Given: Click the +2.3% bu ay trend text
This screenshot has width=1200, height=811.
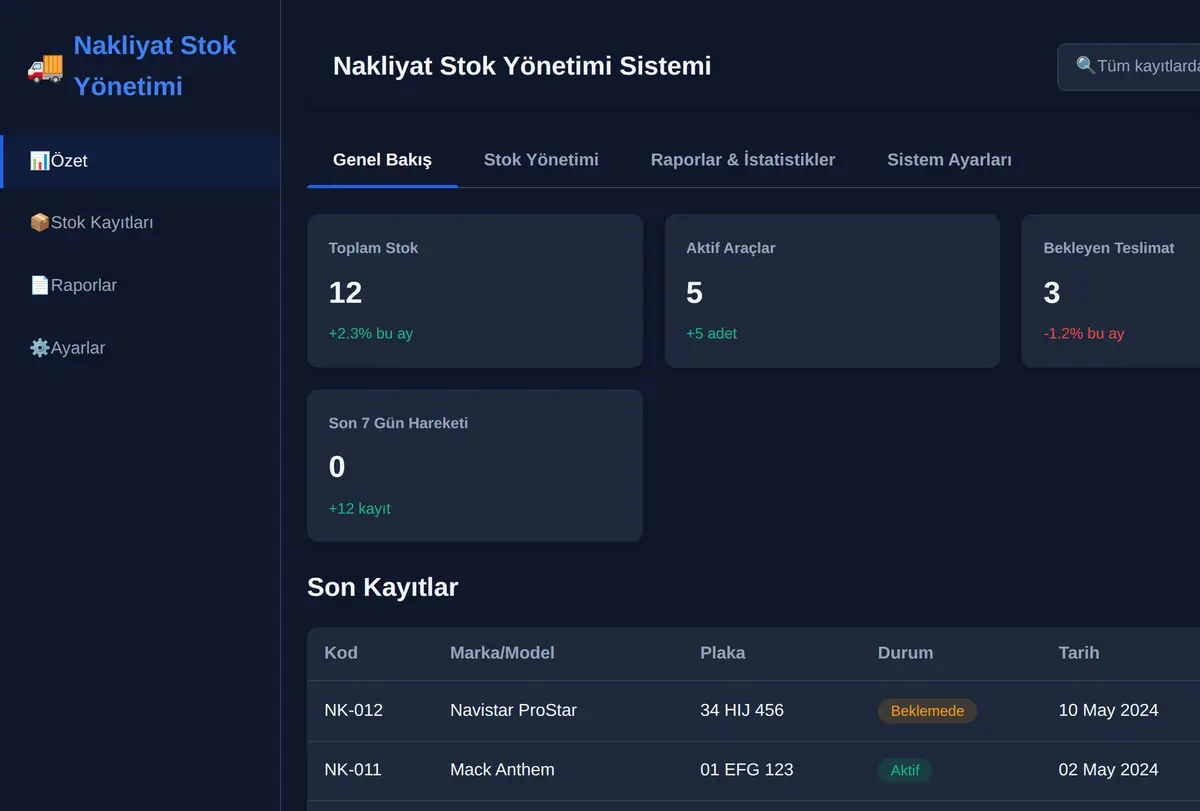Looking at the screenshot, I should pyautogui.click(x=370, y=334).
